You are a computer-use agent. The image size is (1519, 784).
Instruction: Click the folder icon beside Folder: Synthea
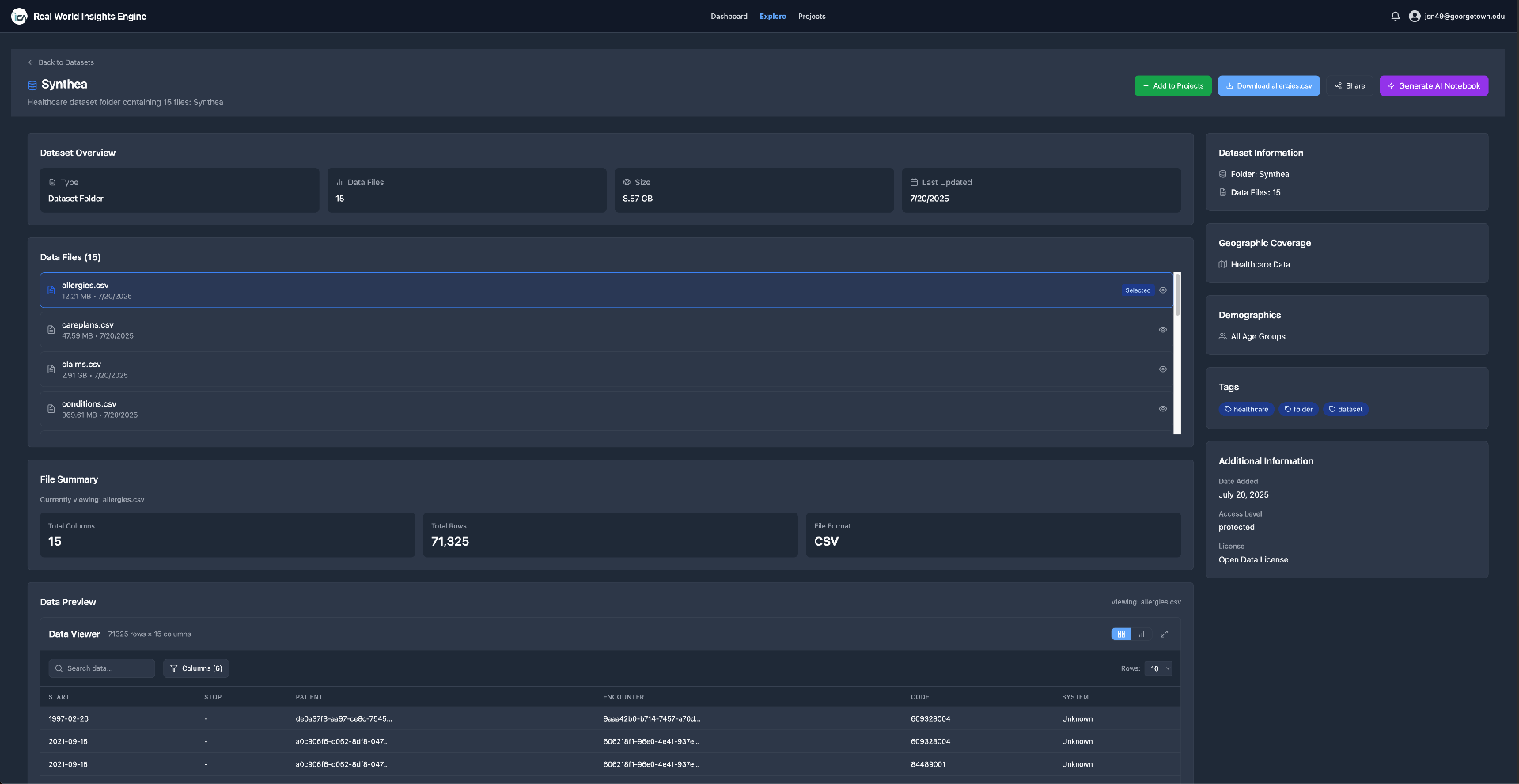1223,174
